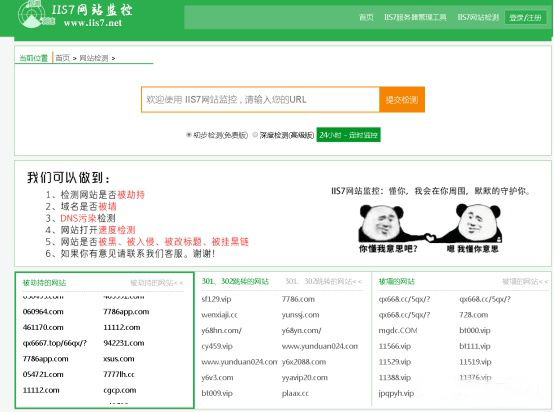Open 060964.com in hijacked list
Viewport: 554px width, 412px height.
coord(43,312)
